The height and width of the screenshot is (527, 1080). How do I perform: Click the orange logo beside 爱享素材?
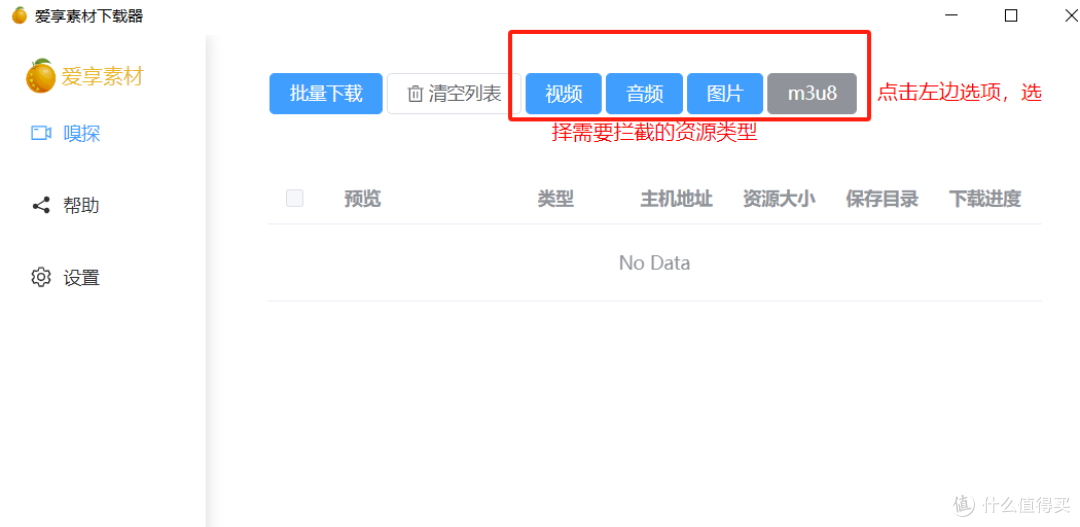[x=41, y=76]
